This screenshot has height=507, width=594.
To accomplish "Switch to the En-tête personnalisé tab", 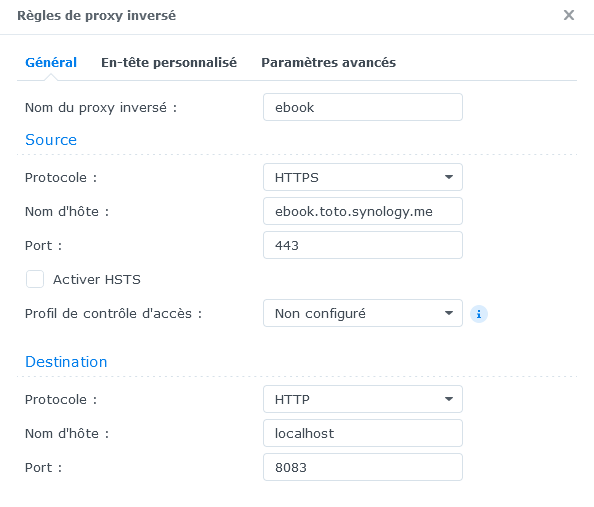I will [x=169, y=63].
